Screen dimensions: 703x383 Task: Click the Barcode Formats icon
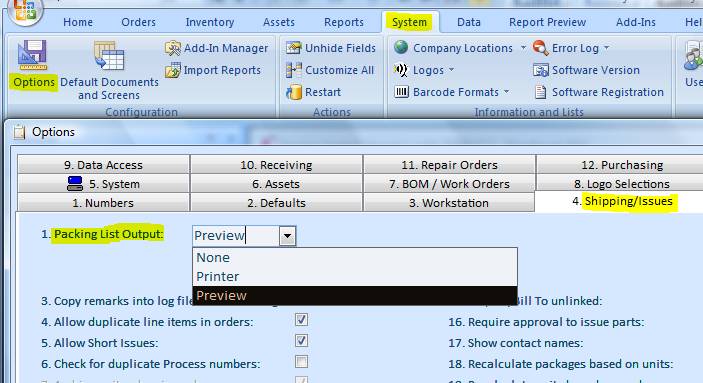coord(401,92)
